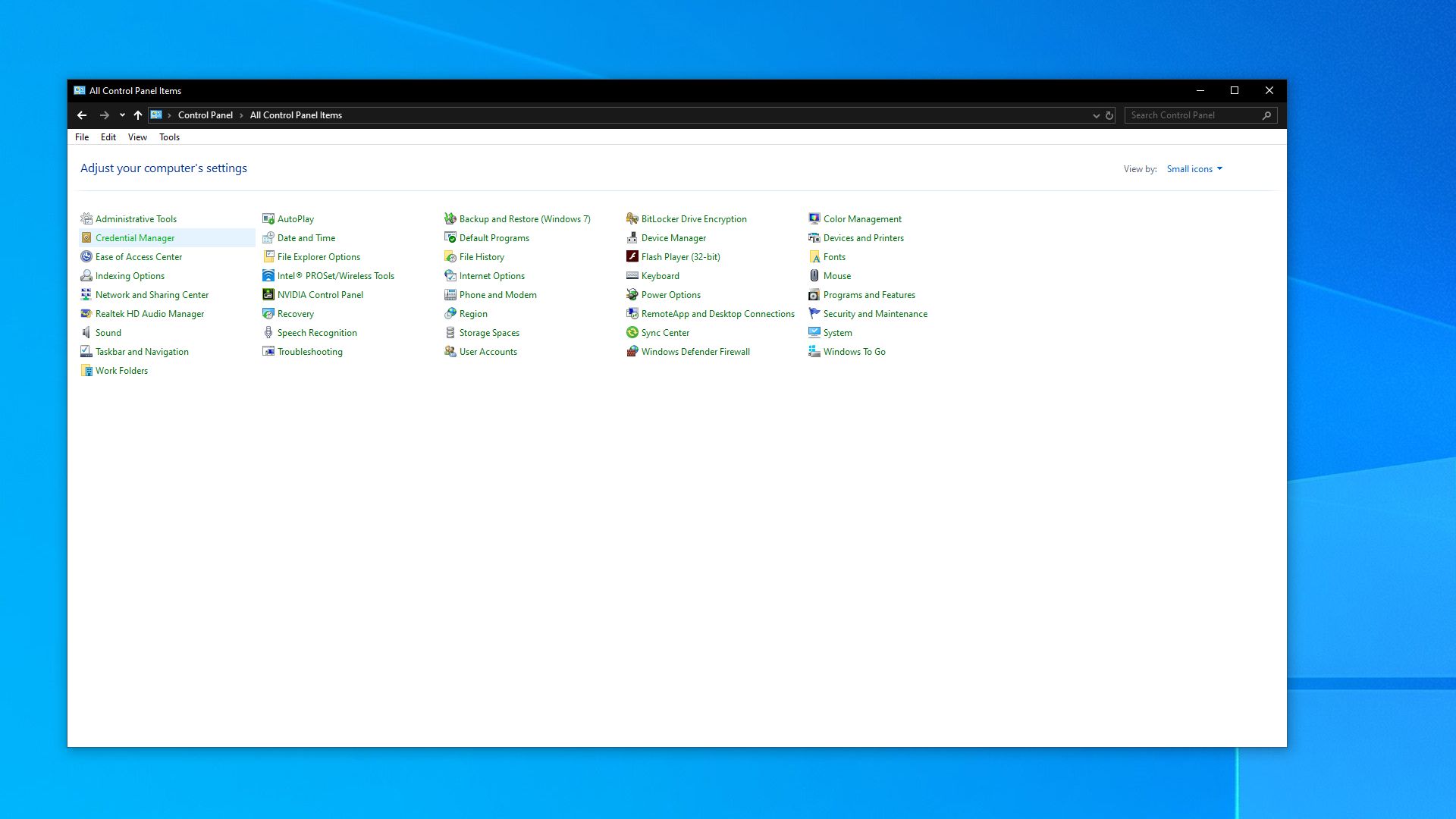Refresh the Control Panel view
The height and width of the screenshot is (819, 1456).
(1109, 115)
